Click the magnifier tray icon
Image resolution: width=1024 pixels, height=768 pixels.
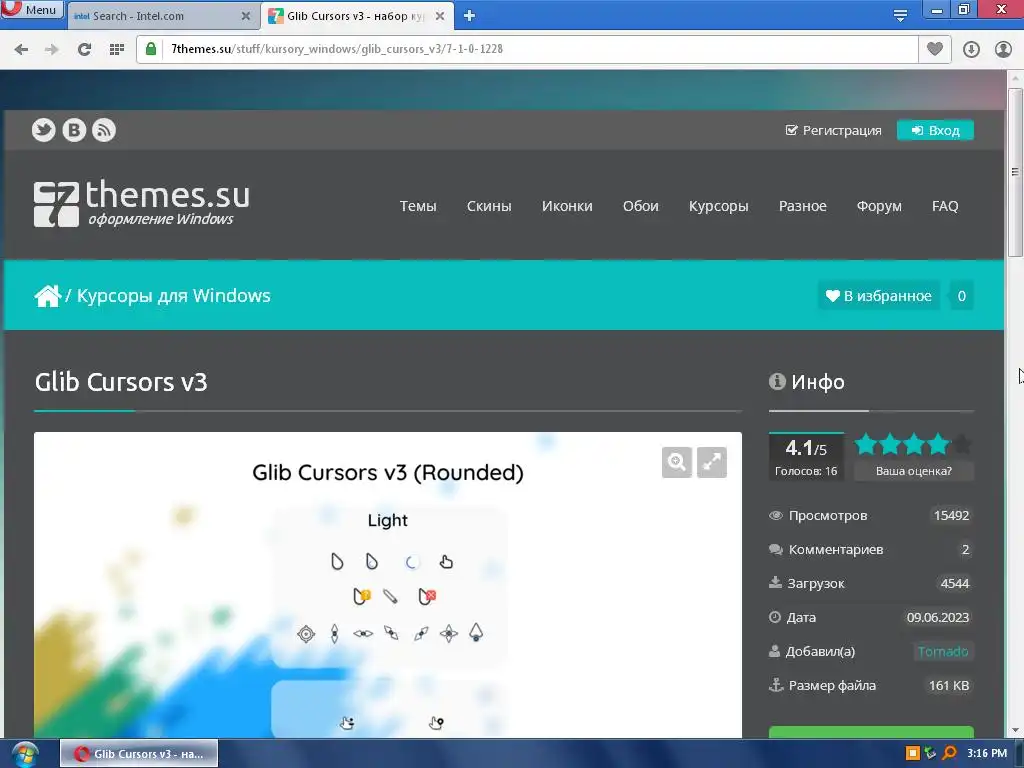click(x=949, y=754)
